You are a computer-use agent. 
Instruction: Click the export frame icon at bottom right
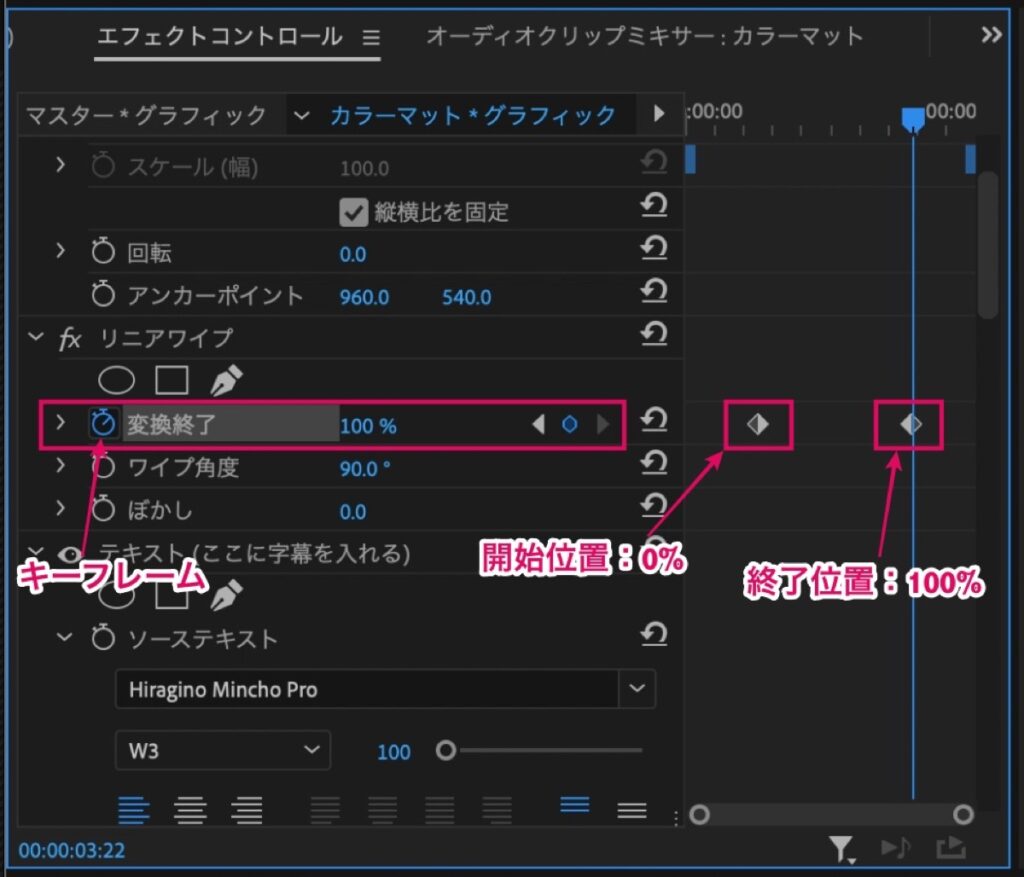[950, 848]
